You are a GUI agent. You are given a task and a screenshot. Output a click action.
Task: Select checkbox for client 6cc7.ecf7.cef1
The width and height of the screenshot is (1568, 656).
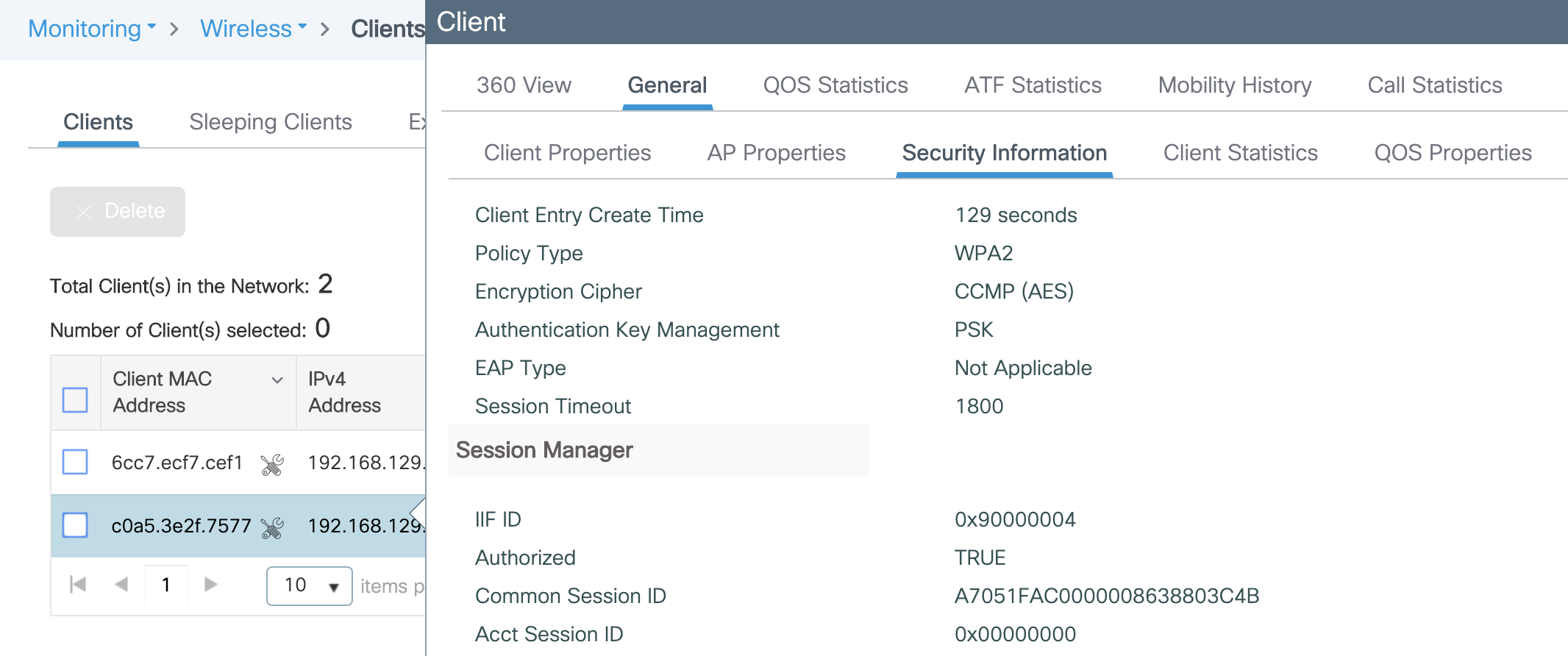[x=75, y=463]
